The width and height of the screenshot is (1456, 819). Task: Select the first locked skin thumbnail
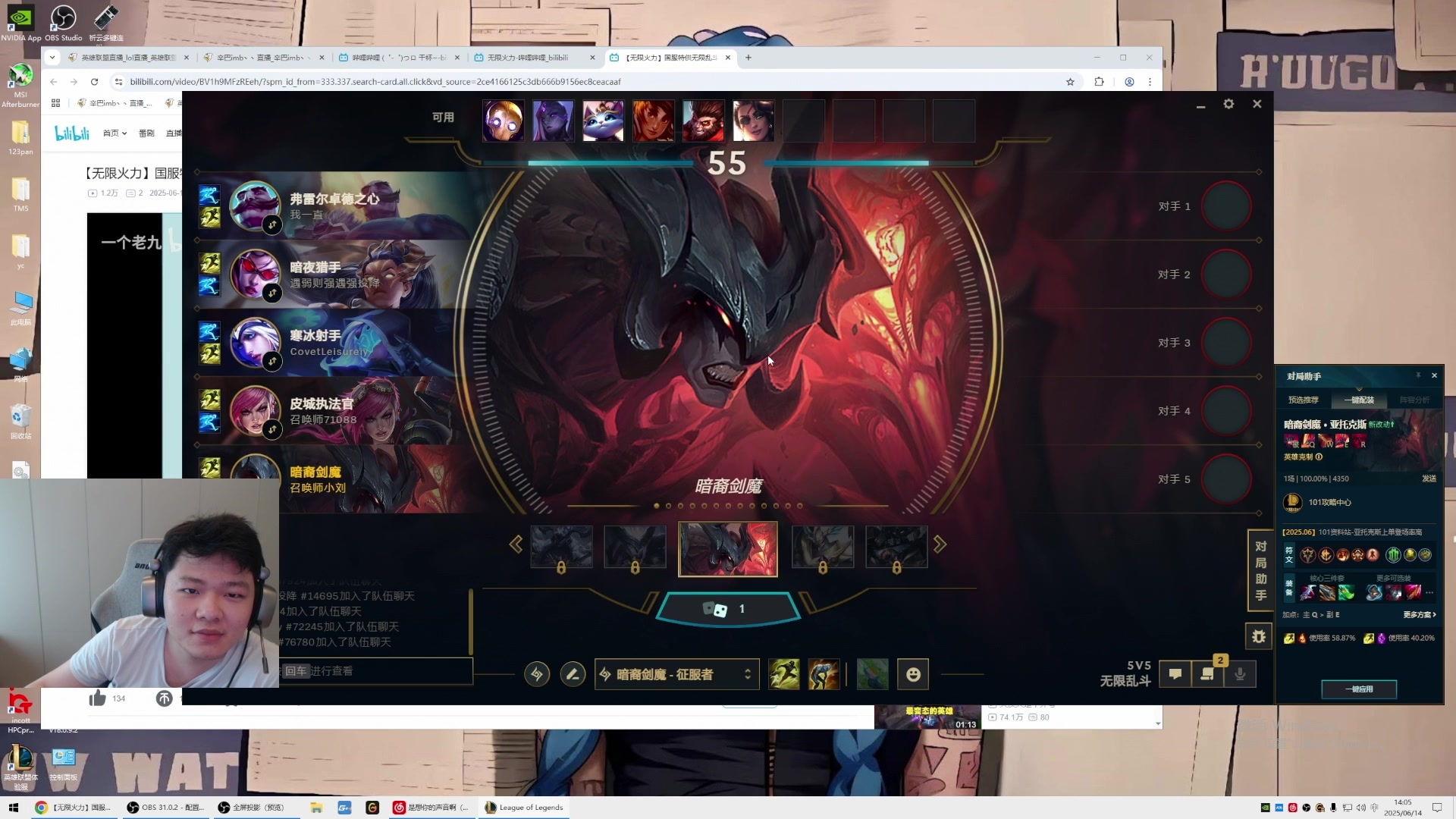(561, 548)
